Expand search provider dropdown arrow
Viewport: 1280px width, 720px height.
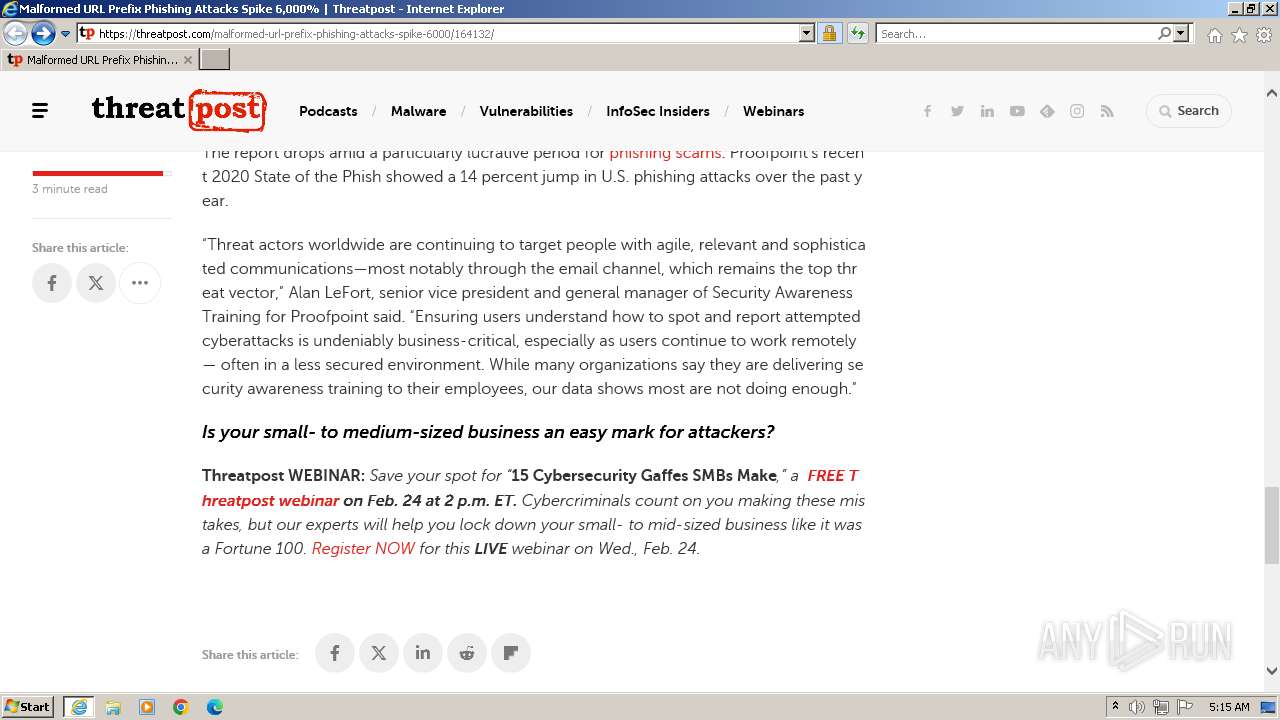coord(1181,33)
